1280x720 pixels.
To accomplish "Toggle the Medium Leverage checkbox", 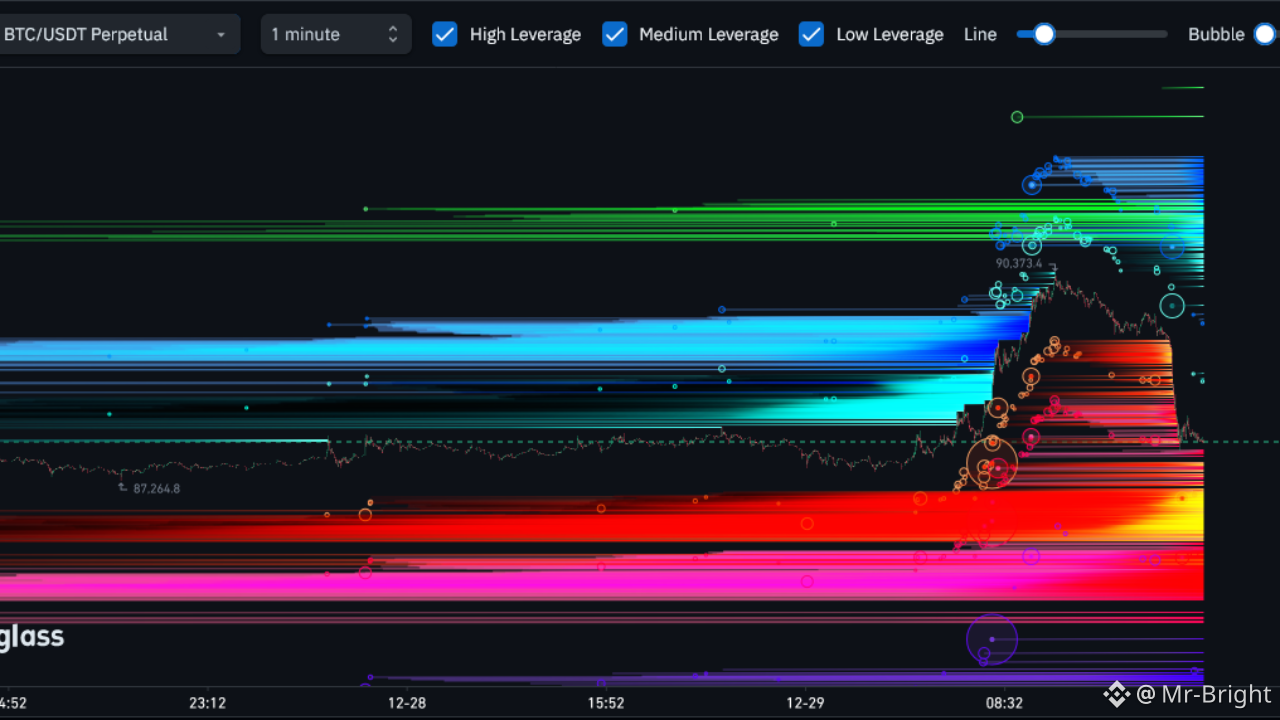I will tap(614, 34).
